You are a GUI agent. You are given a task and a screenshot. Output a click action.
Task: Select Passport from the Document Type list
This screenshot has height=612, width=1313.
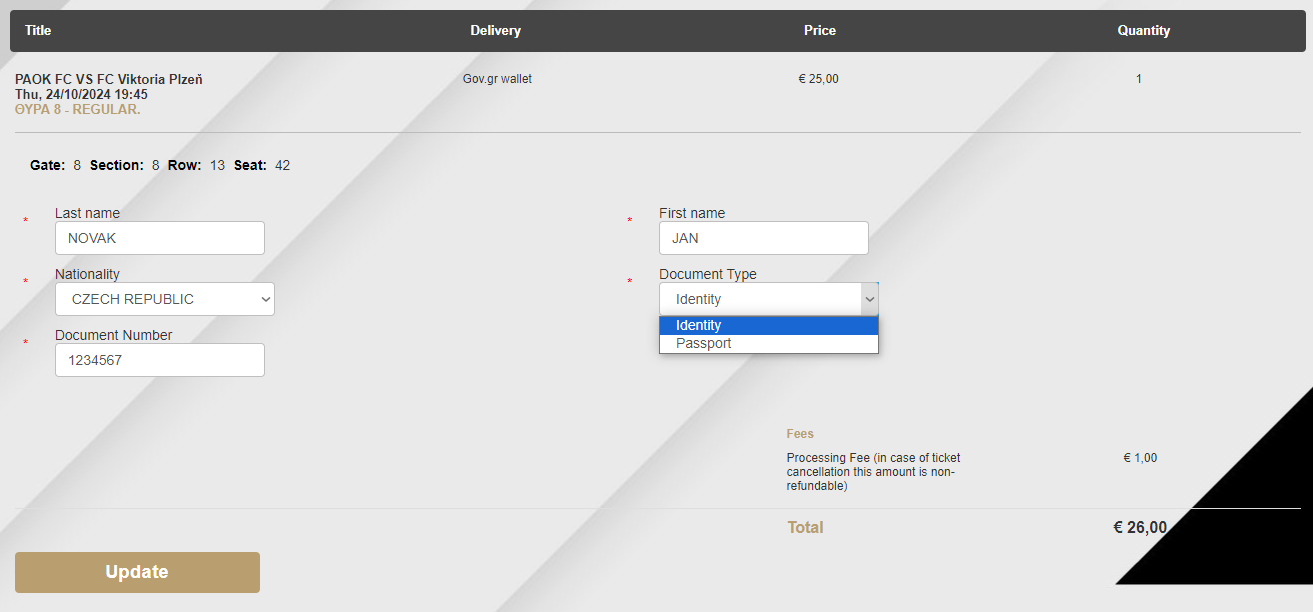coord(768,343)
